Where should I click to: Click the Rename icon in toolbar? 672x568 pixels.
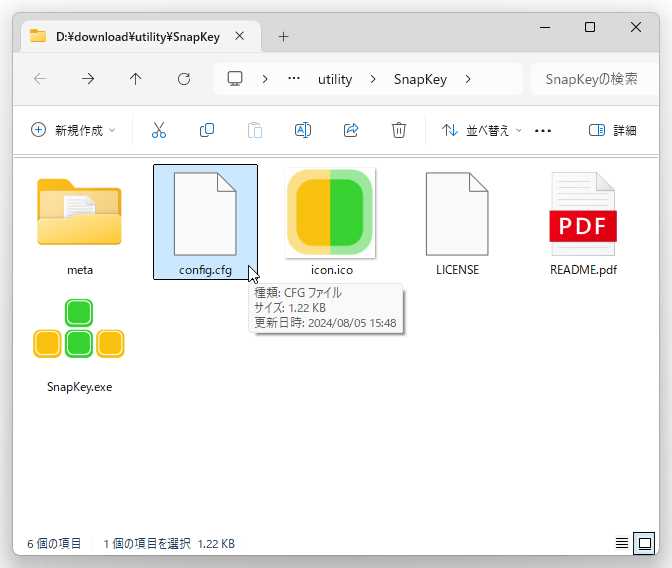pyautogui.click(x=303, y=130)
